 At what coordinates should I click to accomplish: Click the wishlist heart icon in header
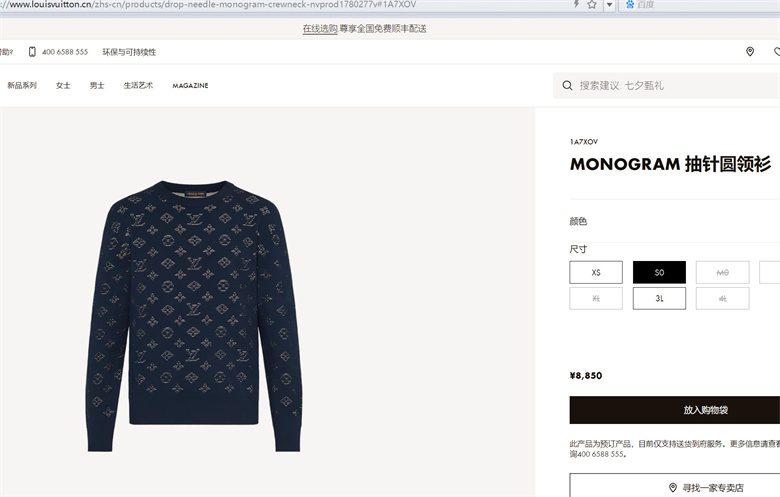[777, 52]
